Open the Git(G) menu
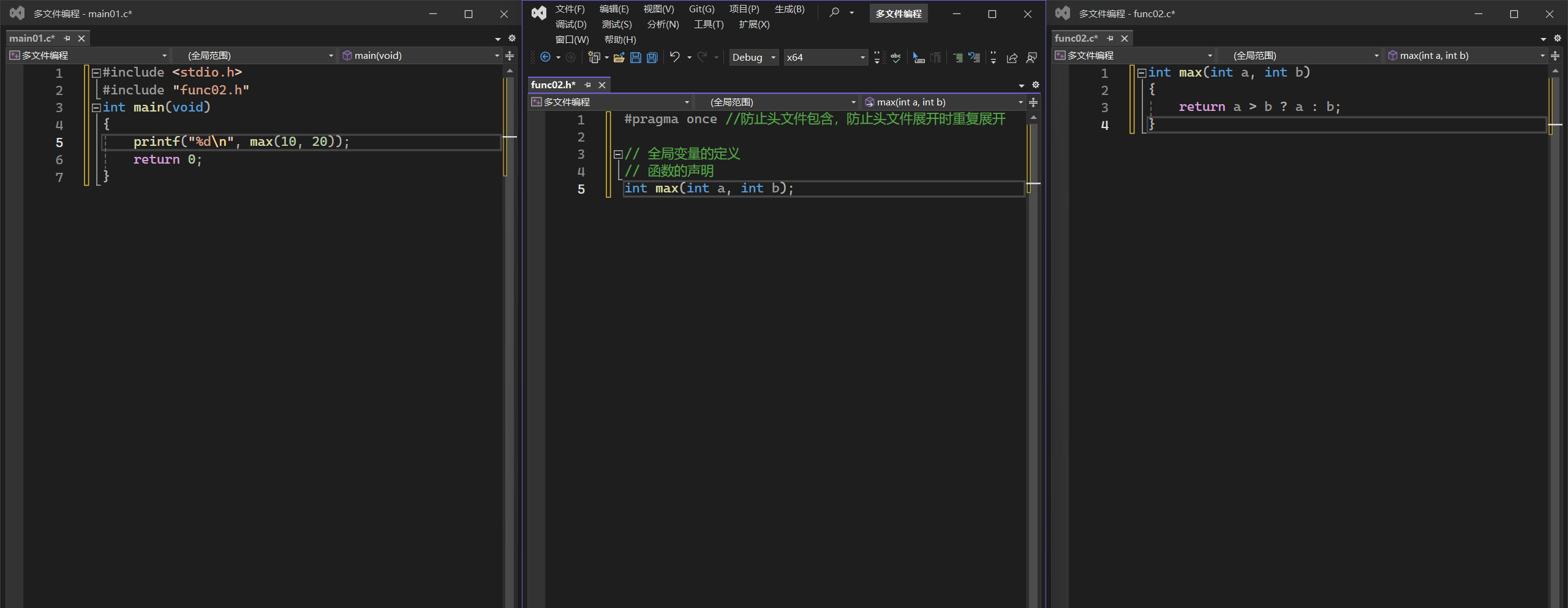The image size is (1568, 608). pos(701,9)
